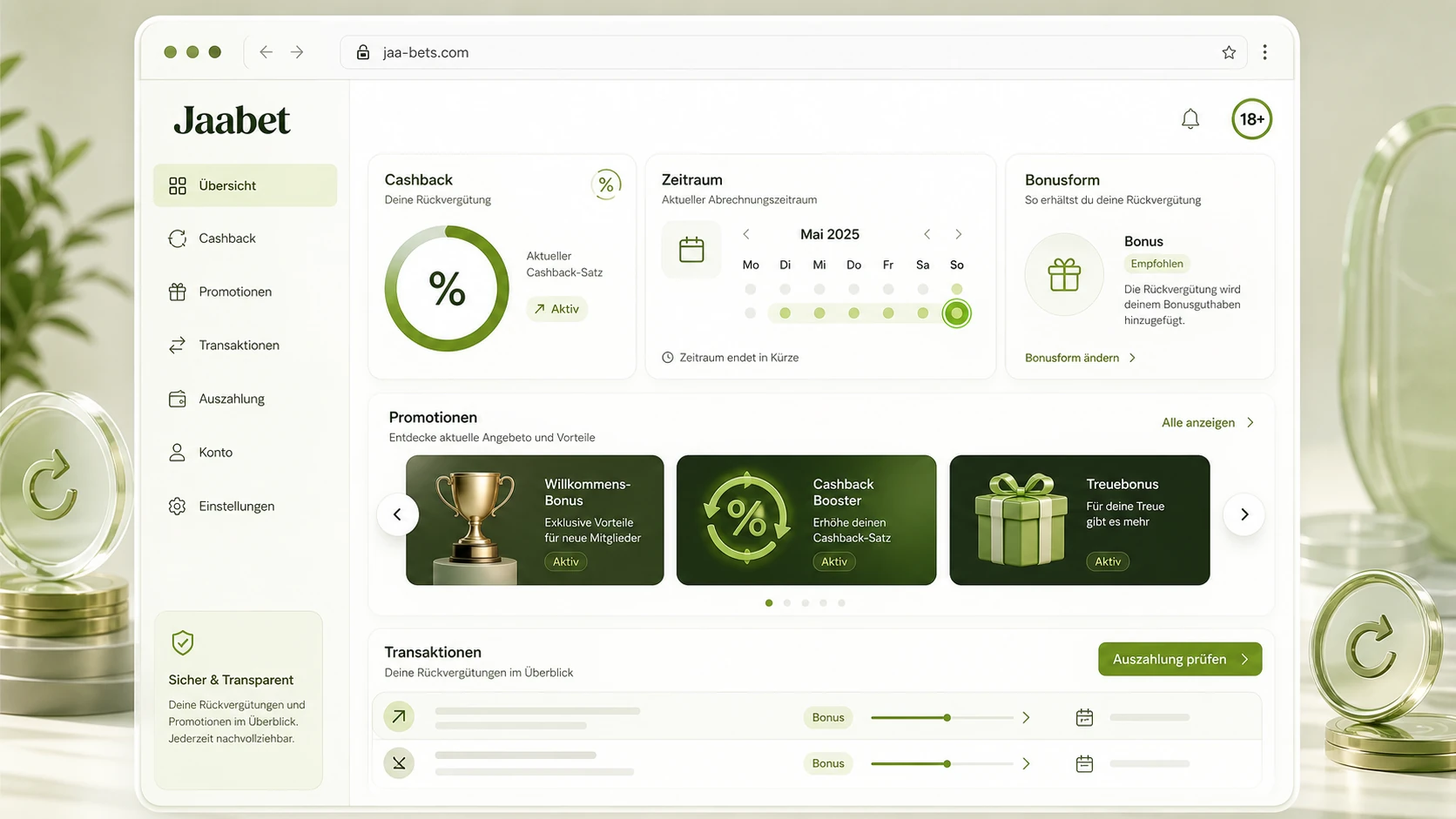Click the calendar icon in first transaction row
1456x819 pixels.
(x=1084, y=717)
